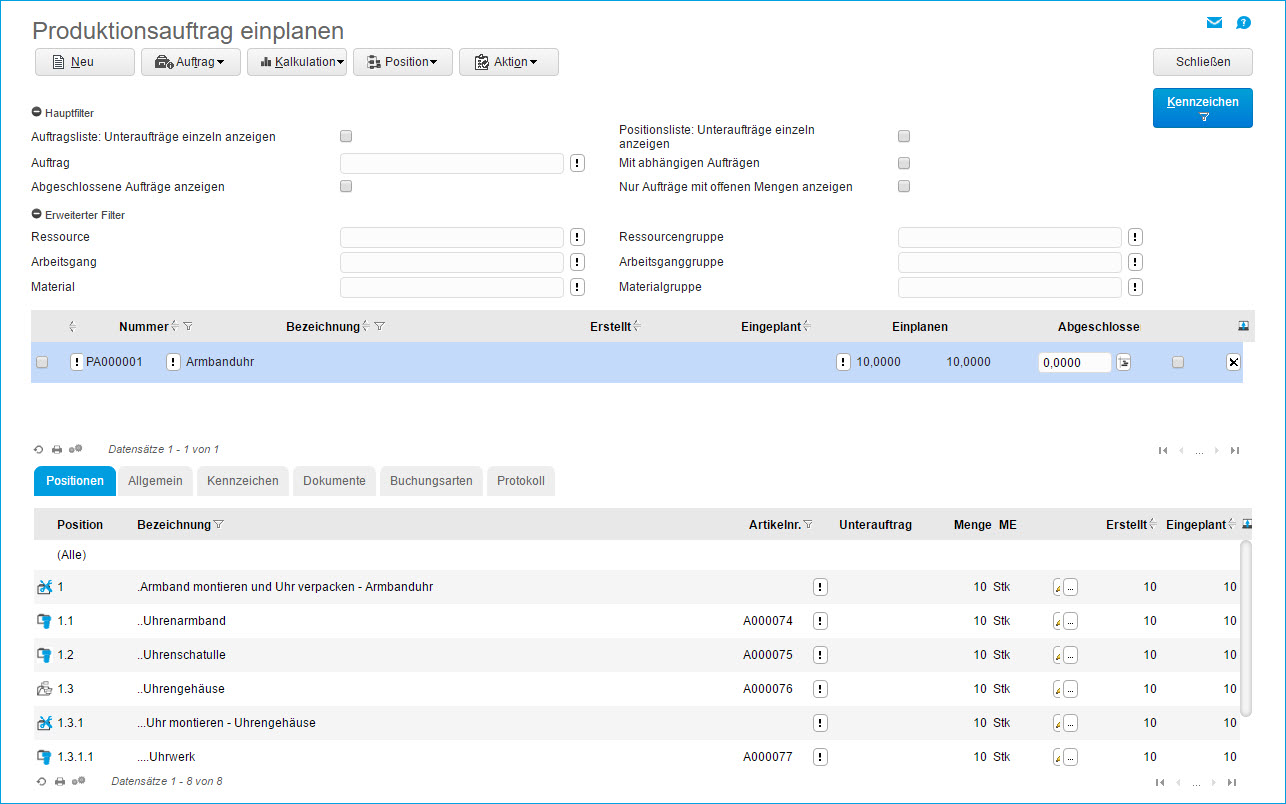Click the help chat bubble icon
Viewport: 1286px width, 804px height.
pyautogui.click(x=1243, y=23)
